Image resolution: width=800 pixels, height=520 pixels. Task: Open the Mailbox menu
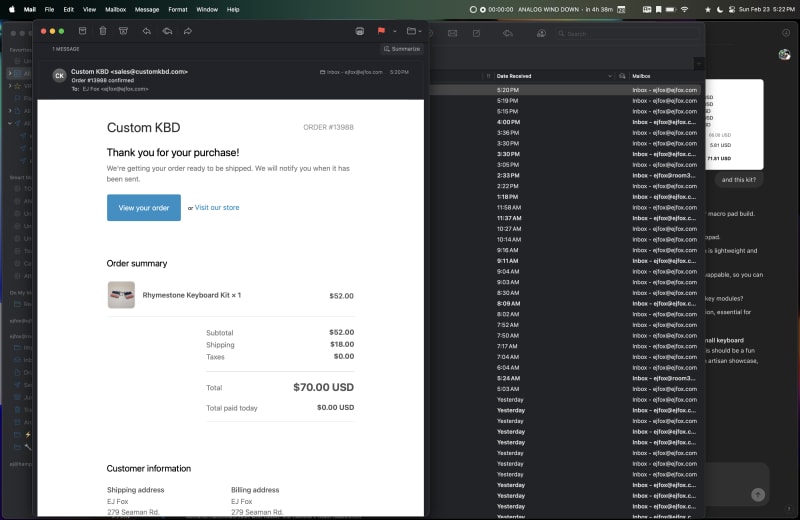(115, 9)
